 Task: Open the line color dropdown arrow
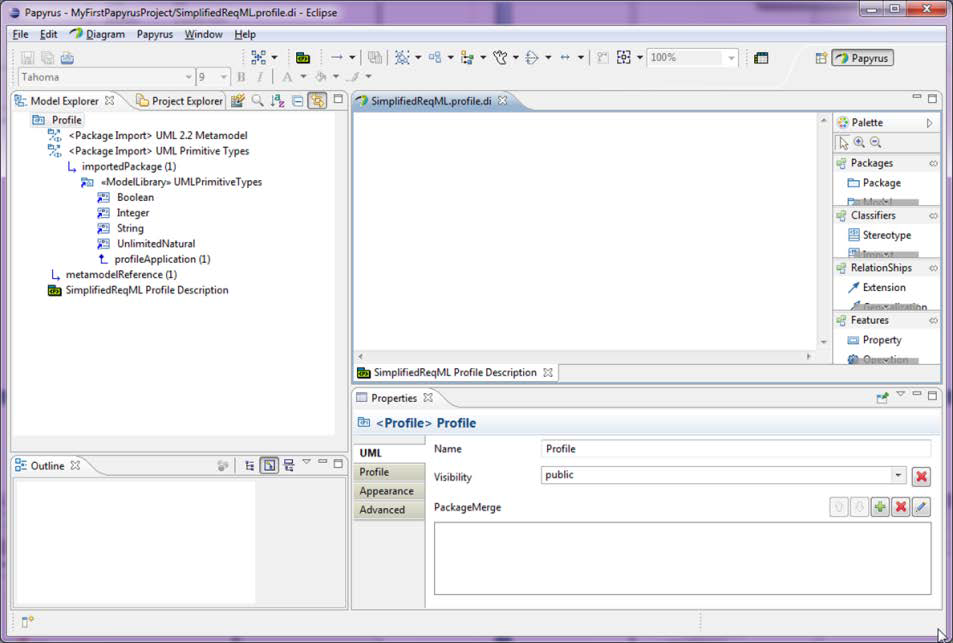(368, 77)
